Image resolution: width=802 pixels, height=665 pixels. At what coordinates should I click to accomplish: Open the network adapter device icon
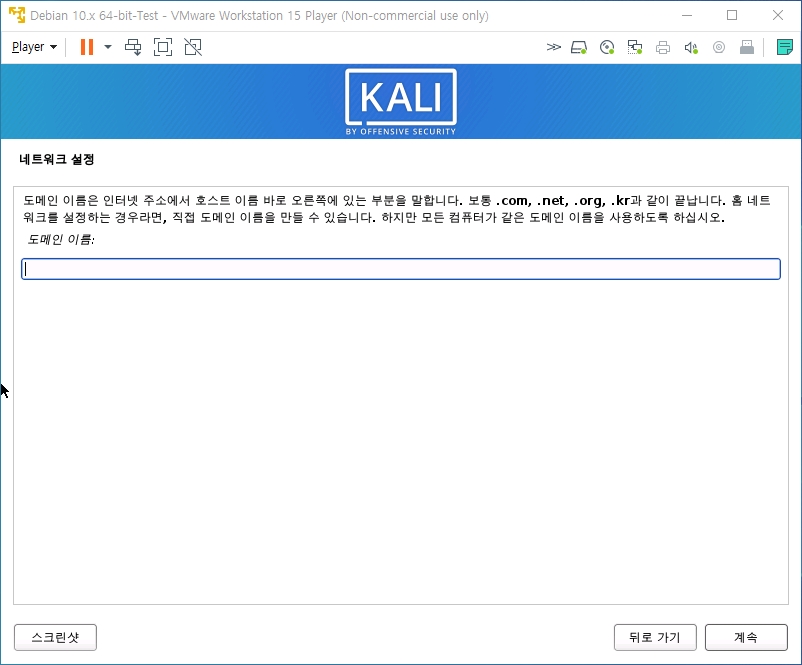click(635, 48)
